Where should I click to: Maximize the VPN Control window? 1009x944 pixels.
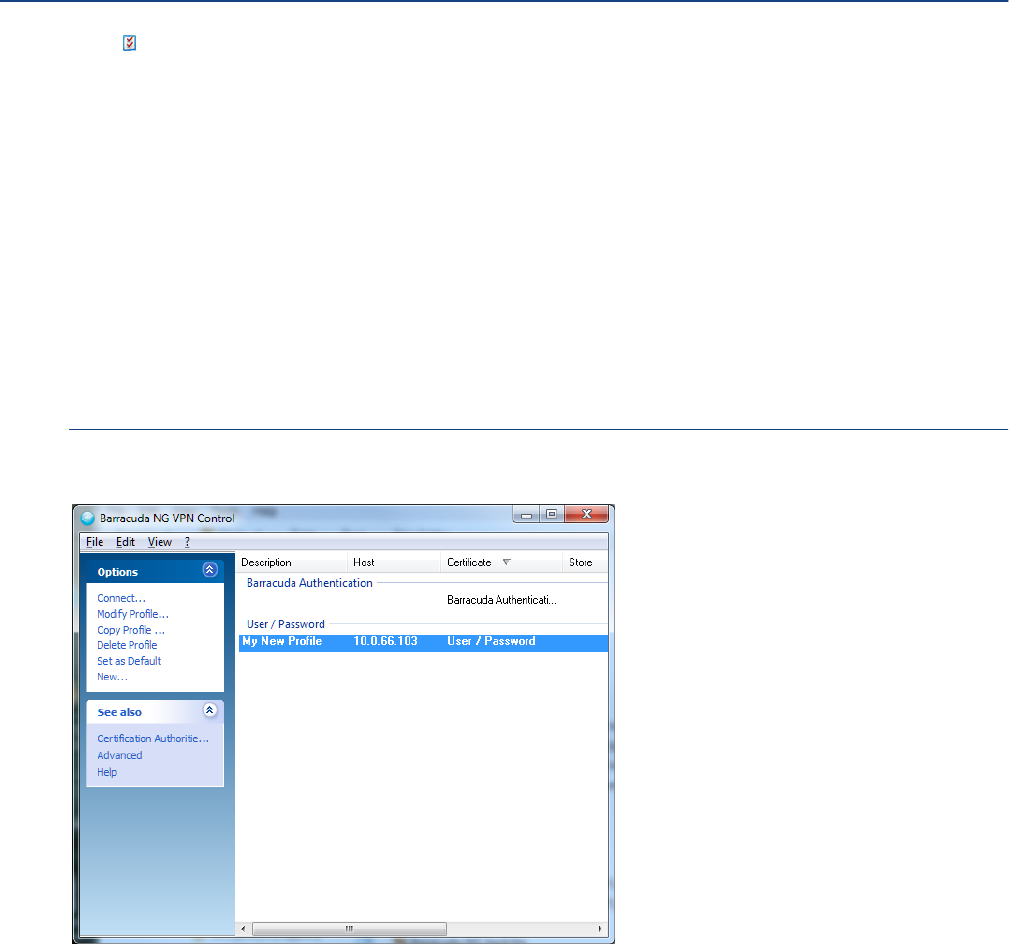click(551, 514)
